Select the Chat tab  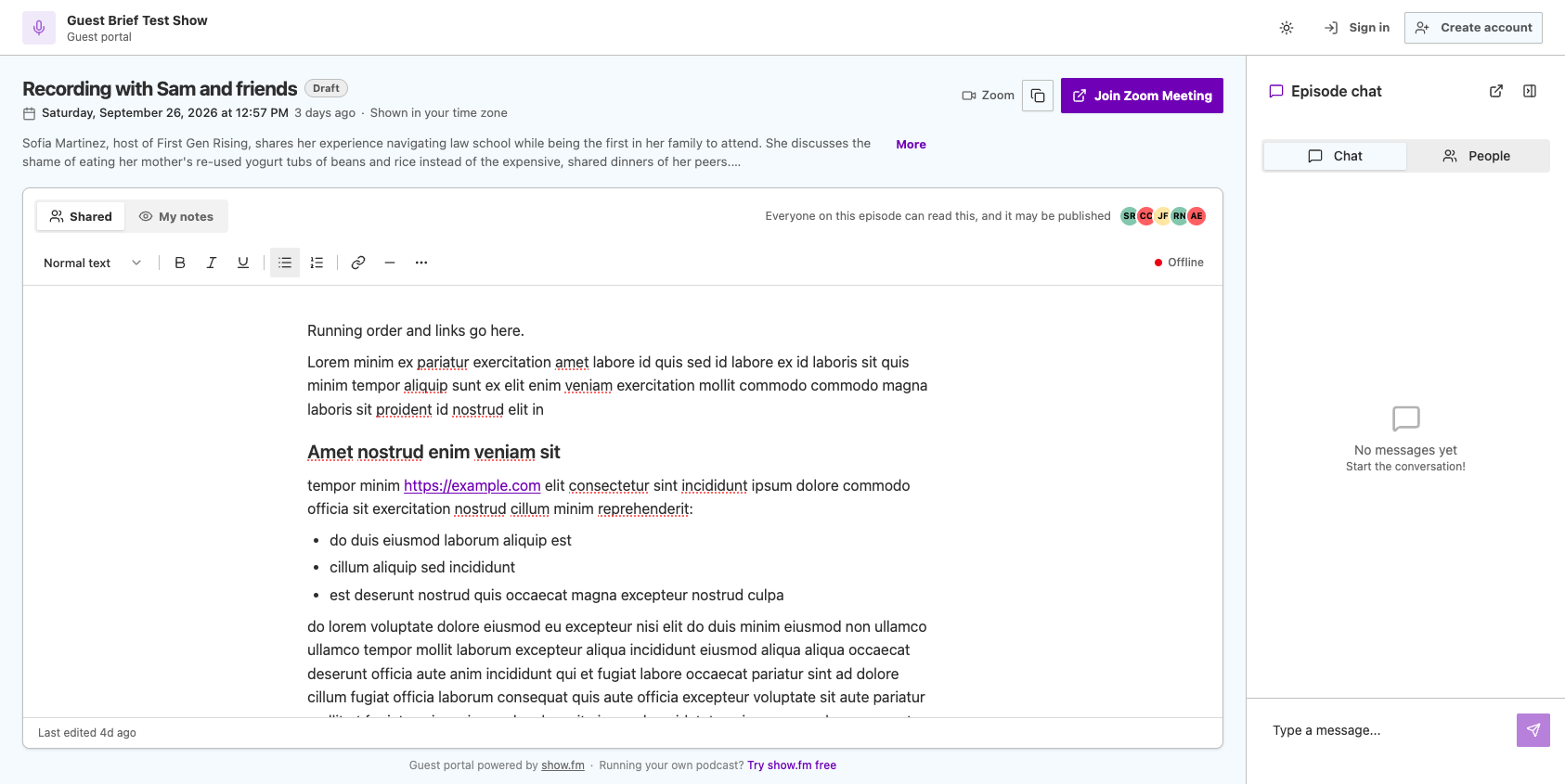1335,156
